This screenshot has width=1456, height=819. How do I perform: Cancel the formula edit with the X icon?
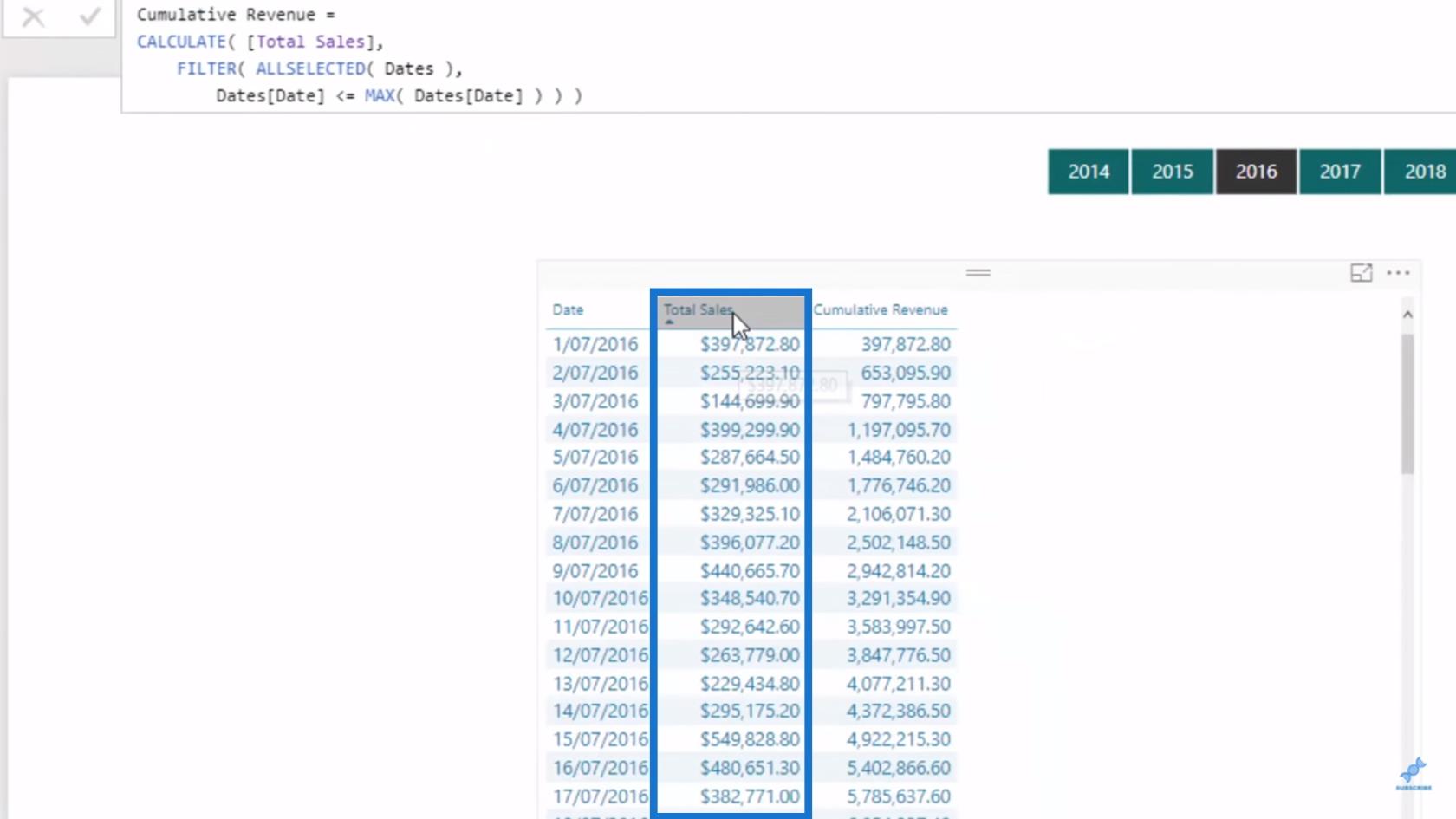coord(33,16)
